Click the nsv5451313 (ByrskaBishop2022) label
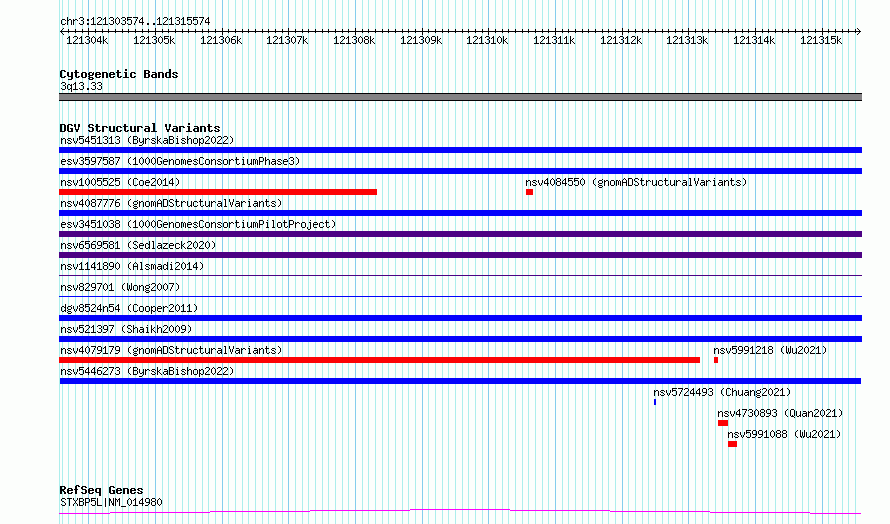The height and width of the screenshot is (524, 890). click(147, 140)
